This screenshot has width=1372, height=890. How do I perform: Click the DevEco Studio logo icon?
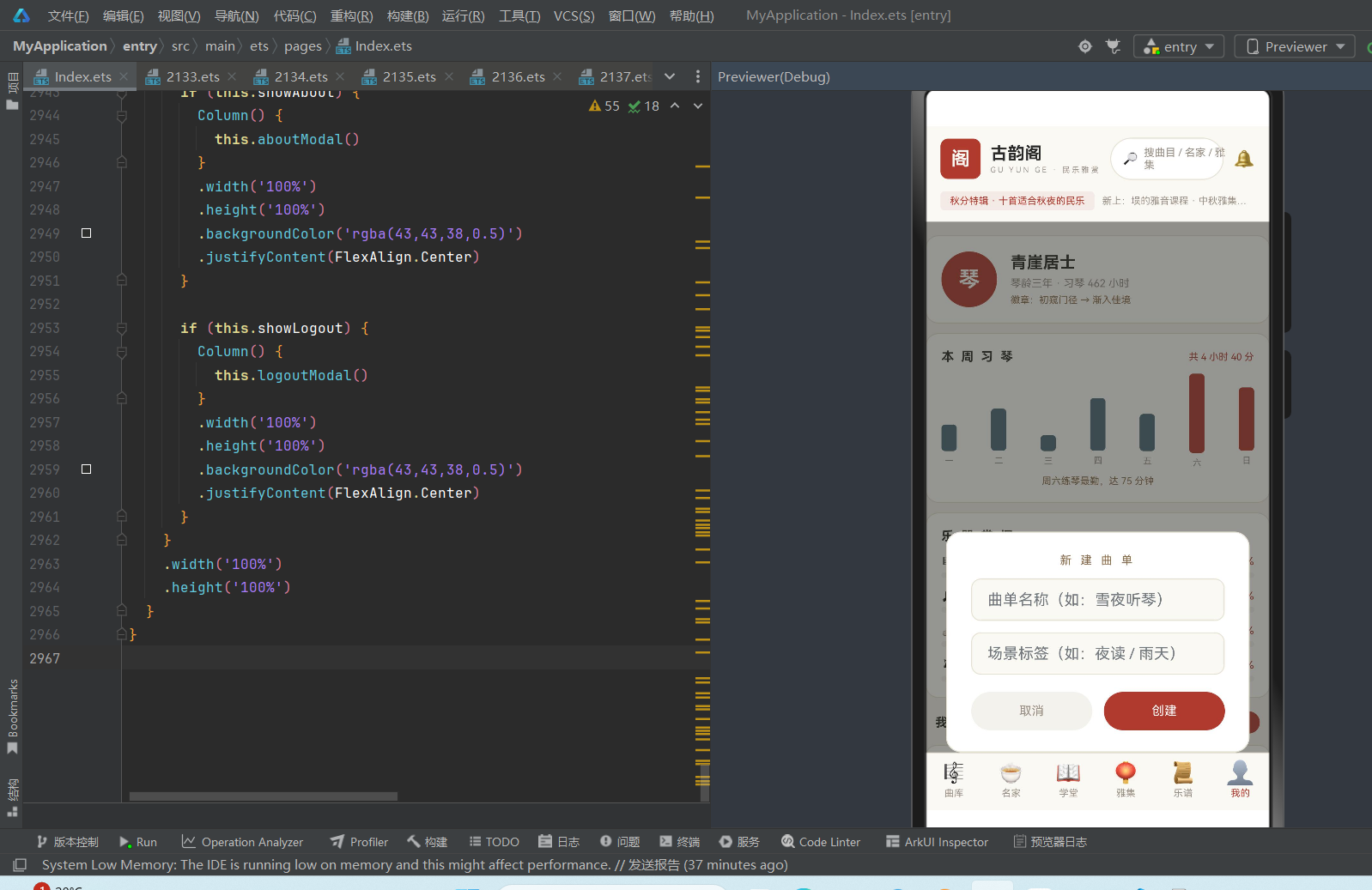pos(21,15)
